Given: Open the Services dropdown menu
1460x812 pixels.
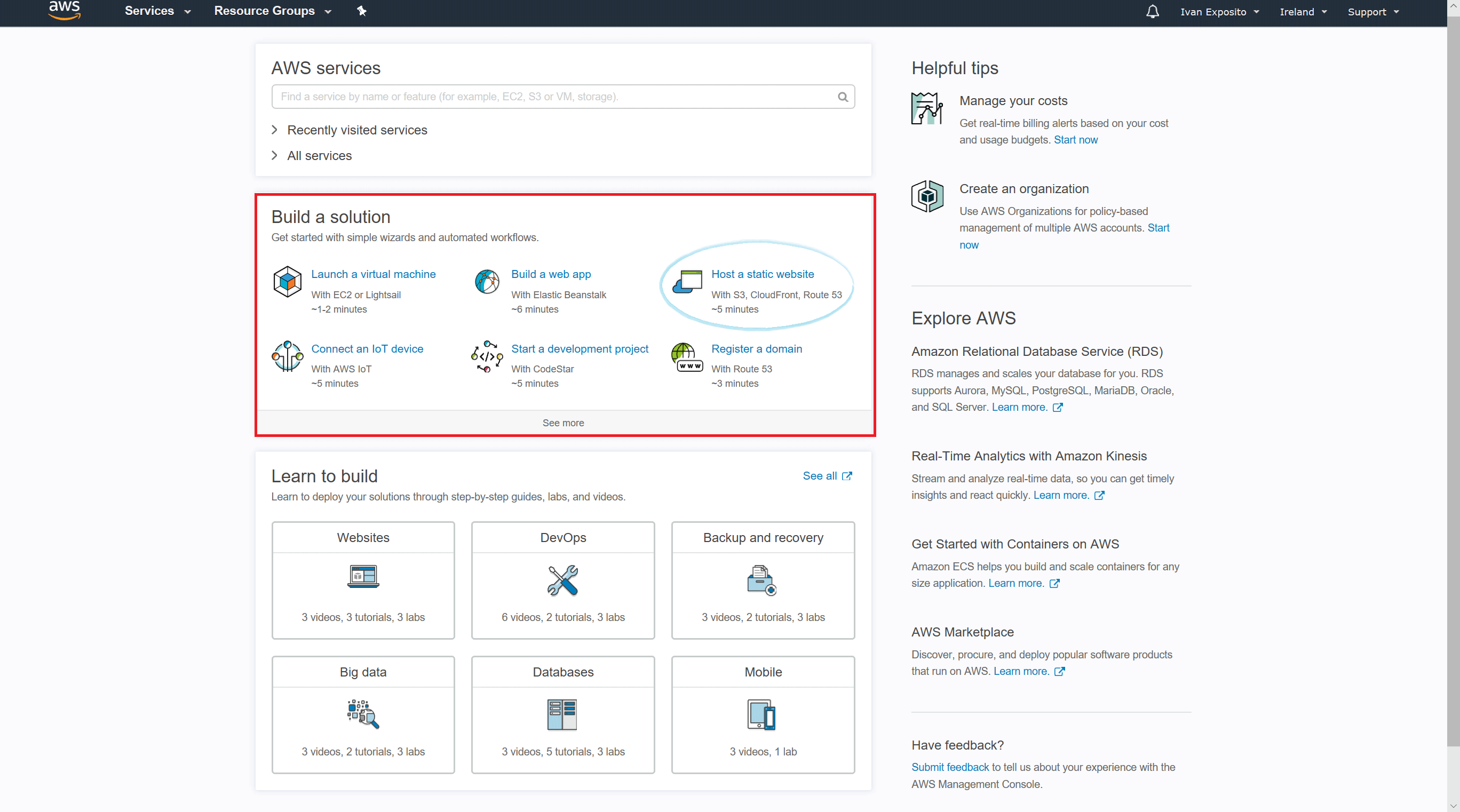Looking at the screenshot, I should (x=157, y=11).
